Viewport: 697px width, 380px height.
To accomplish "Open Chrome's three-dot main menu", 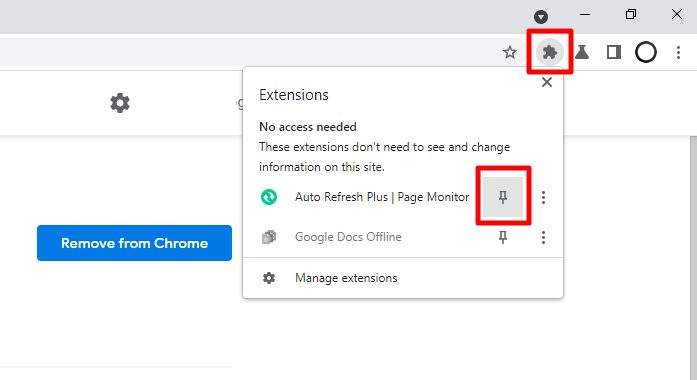I will coord(678,52).
